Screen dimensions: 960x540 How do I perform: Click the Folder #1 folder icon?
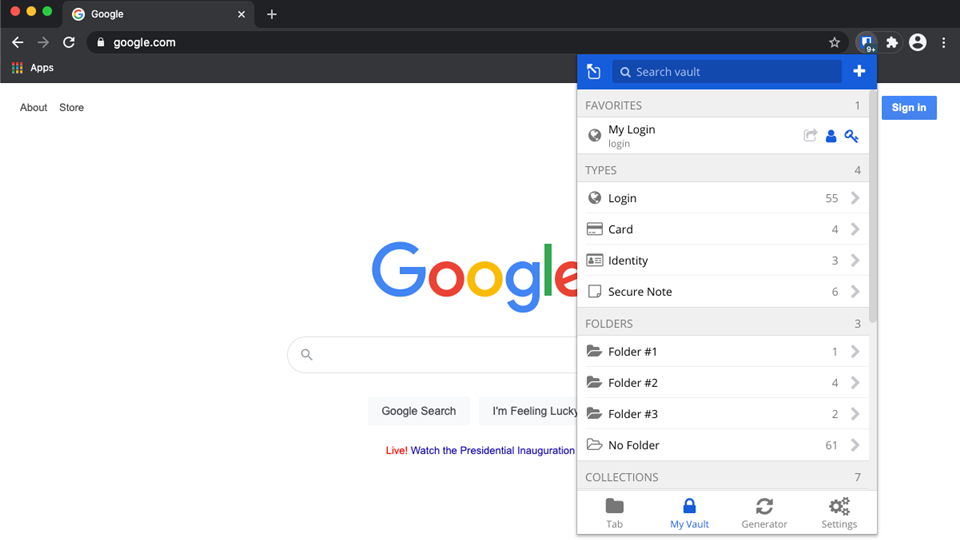[x=594, y=351]
